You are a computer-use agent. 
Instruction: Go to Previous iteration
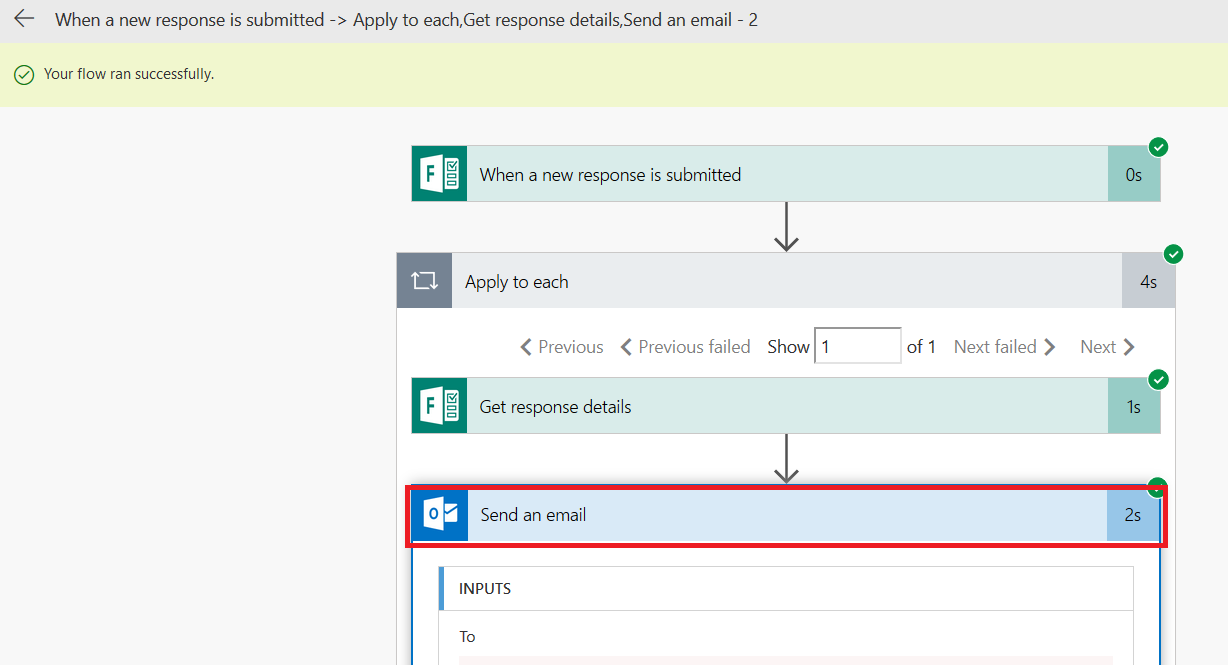point(562,347)
